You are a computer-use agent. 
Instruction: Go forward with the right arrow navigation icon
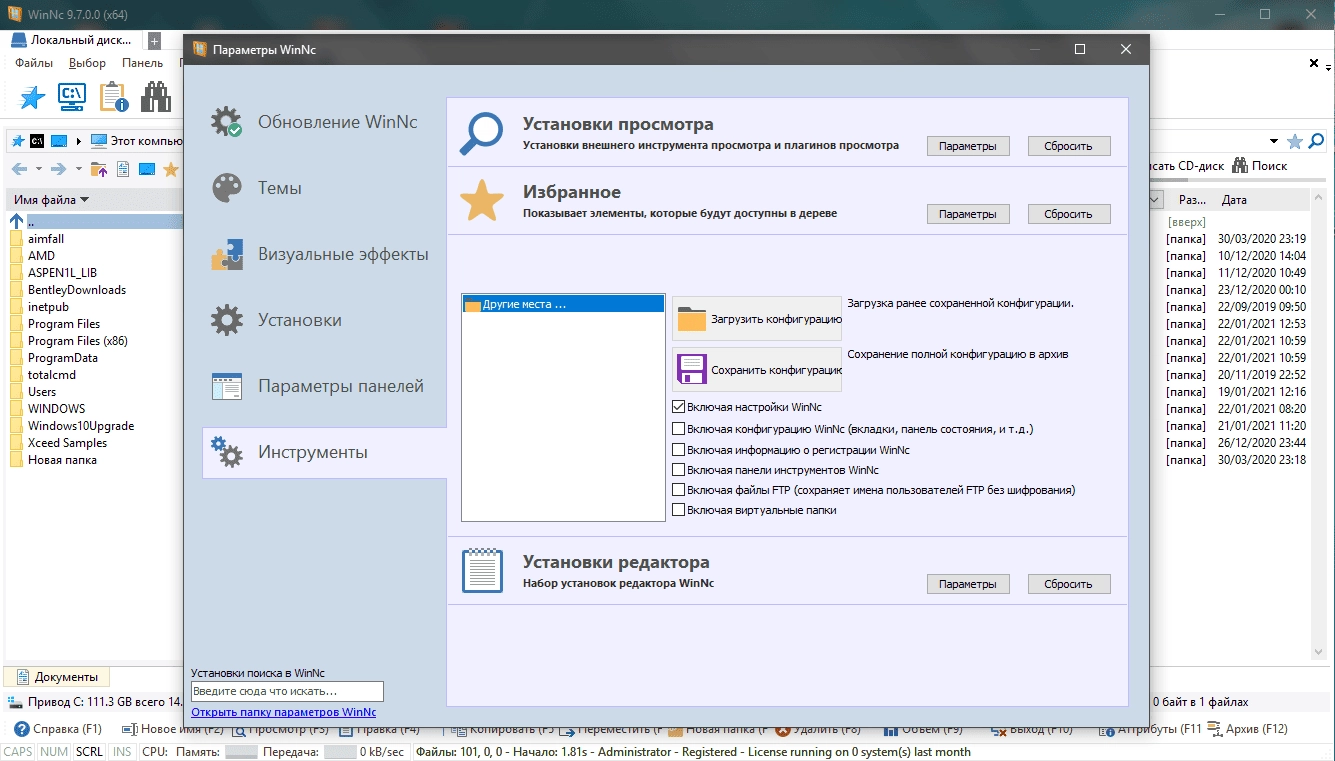coord(59,169)
